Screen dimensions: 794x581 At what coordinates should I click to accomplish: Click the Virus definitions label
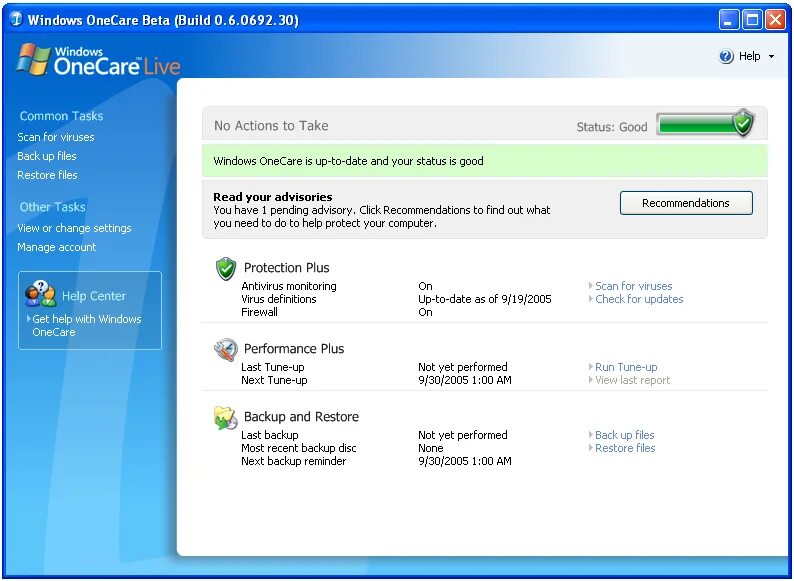pos(279,299)
